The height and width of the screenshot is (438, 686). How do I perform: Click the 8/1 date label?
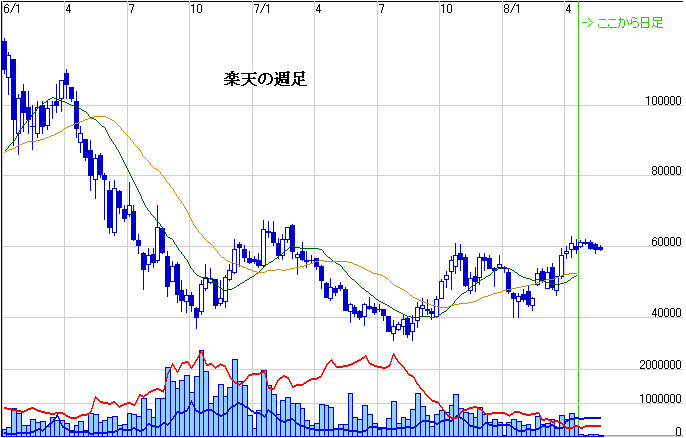click(512, 9)
